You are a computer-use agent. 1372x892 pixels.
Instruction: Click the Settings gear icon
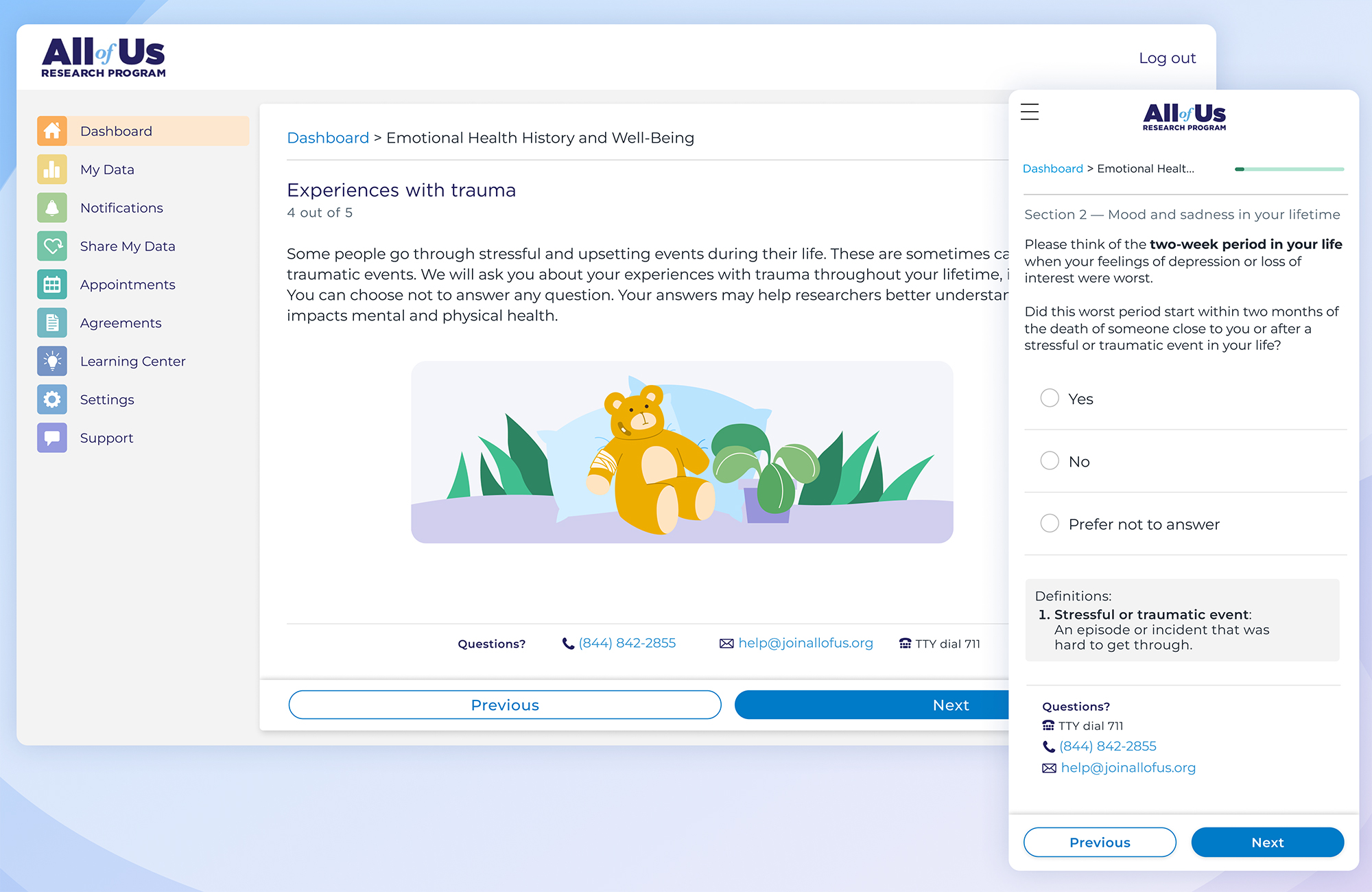pyautogui.click(x=52, y=399)
